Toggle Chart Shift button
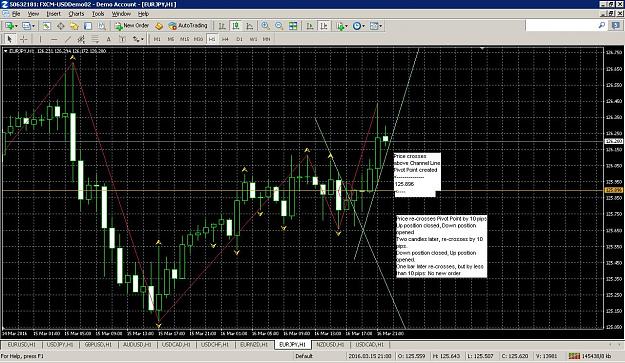This screenshot has width=625, height=363. point(324,26)
